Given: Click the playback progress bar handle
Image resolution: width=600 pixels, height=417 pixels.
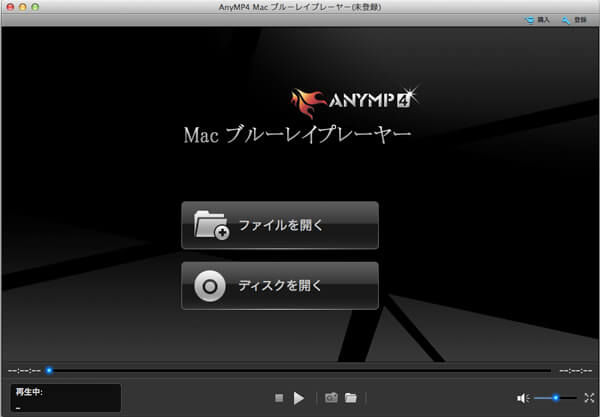Looking at the screenshot, I should [49, 371].
